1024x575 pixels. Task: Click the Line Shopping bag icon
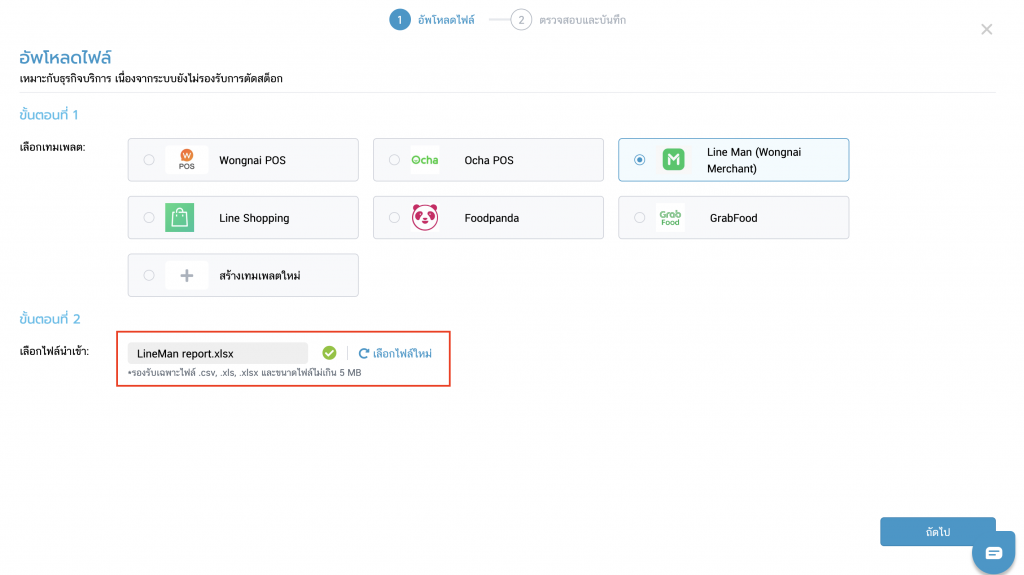coord(180,218)
